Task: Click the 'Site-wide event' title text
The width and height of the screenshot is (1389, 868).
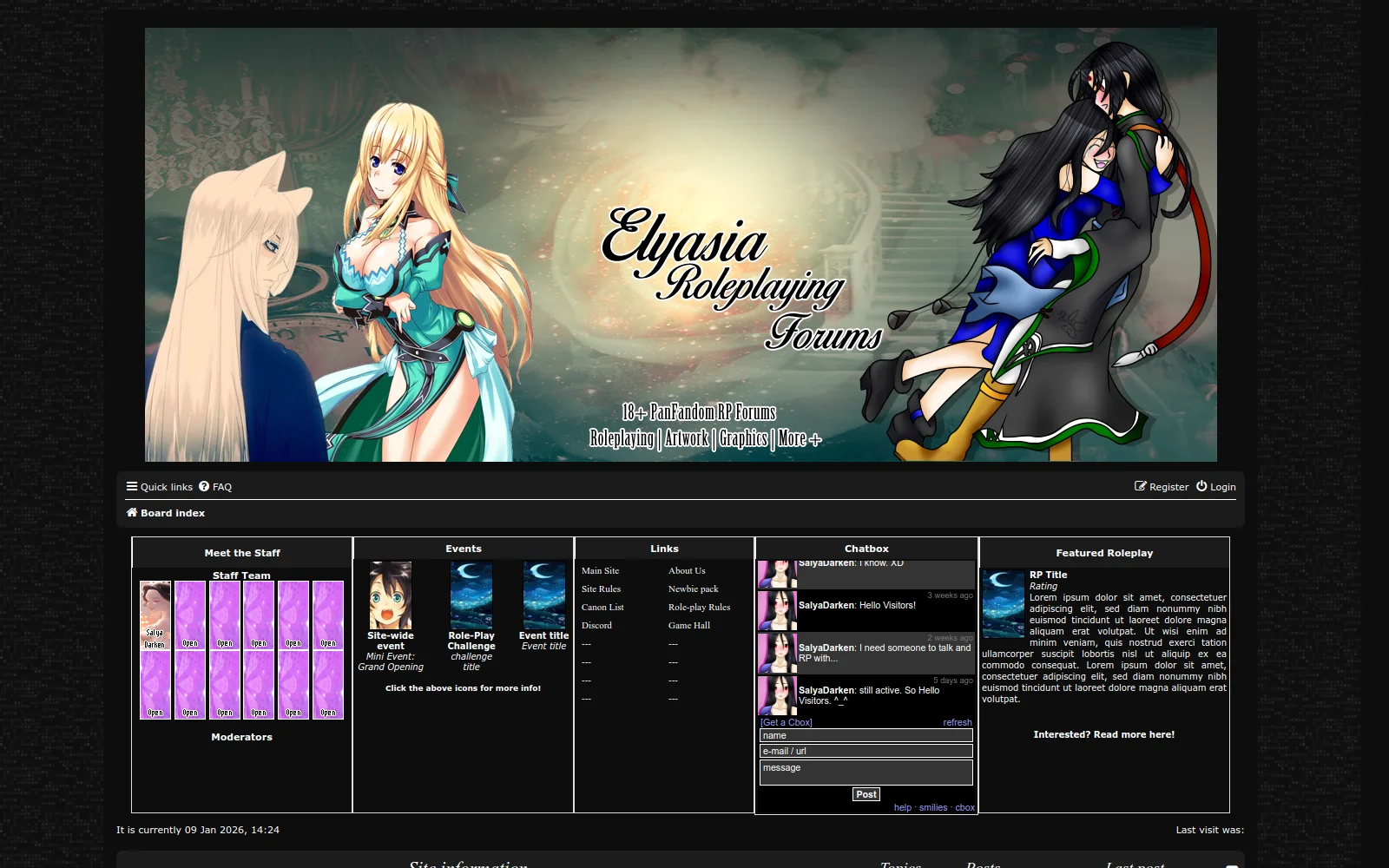Action: tap(391, 641)
